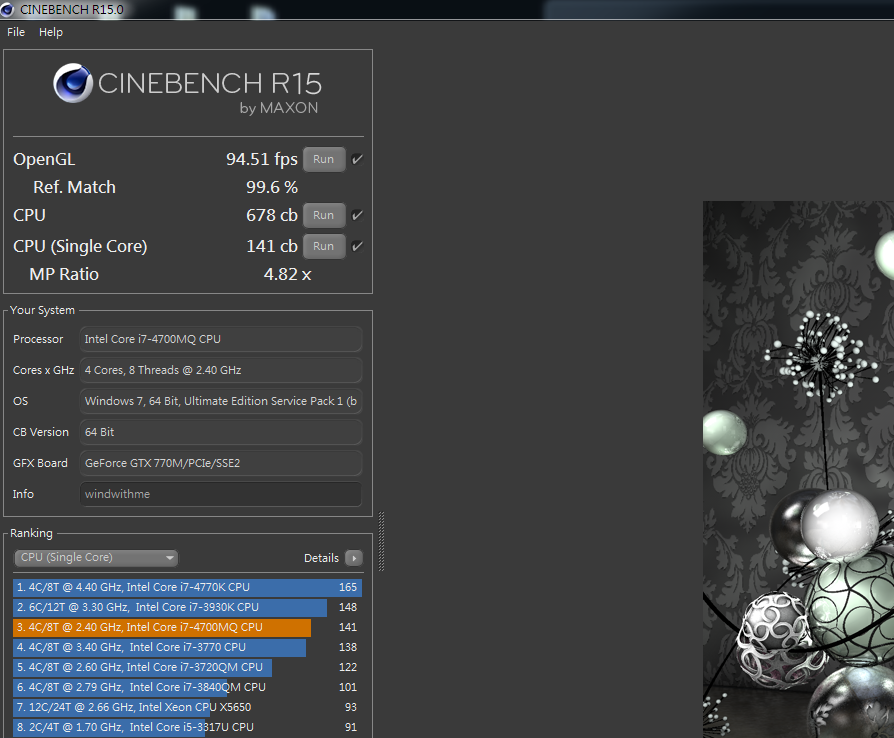Select ranking row Intel Core i7-4770K
Viewport: 894px width, 738px height.
click(187, 587)
